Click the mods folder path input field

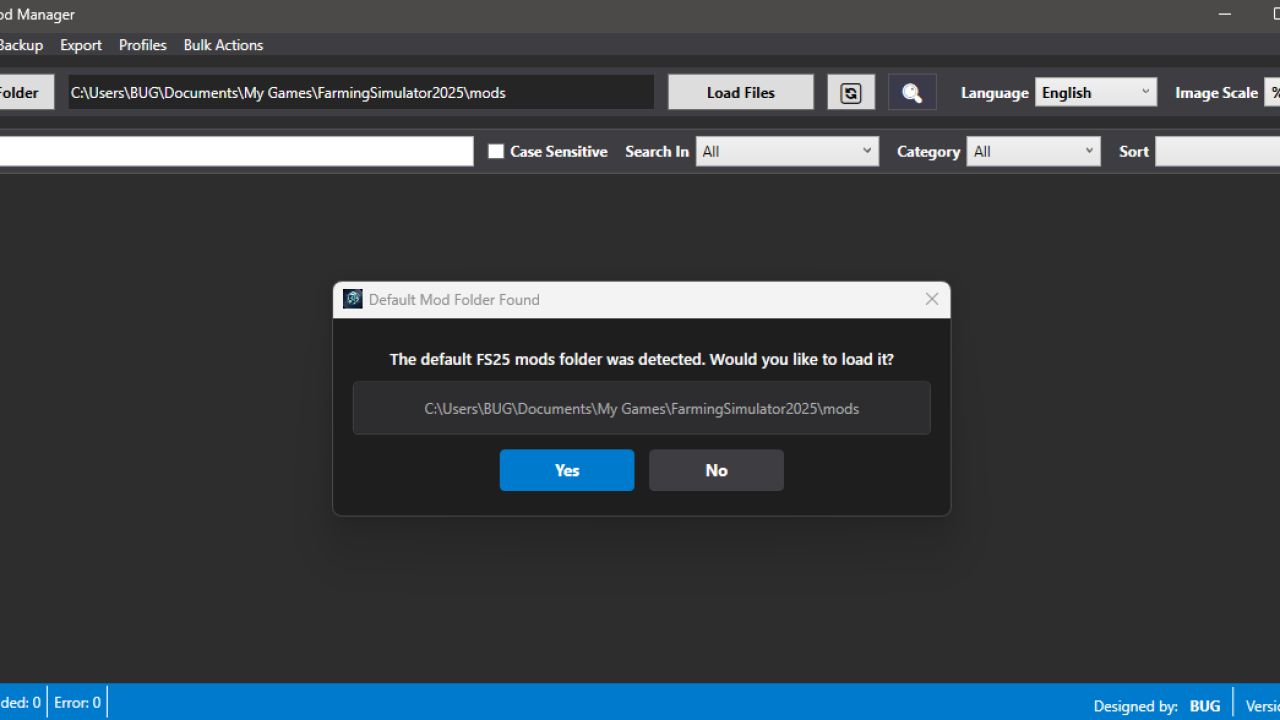(x=360, y=91)
